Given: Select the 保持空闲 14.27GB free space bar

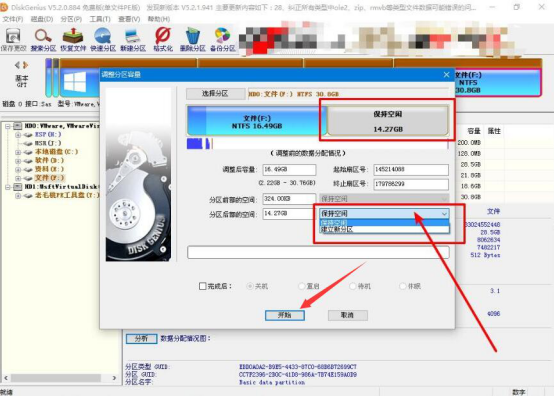Looking at the screenshot, I should pyautogui.click(x=388, y=121).
